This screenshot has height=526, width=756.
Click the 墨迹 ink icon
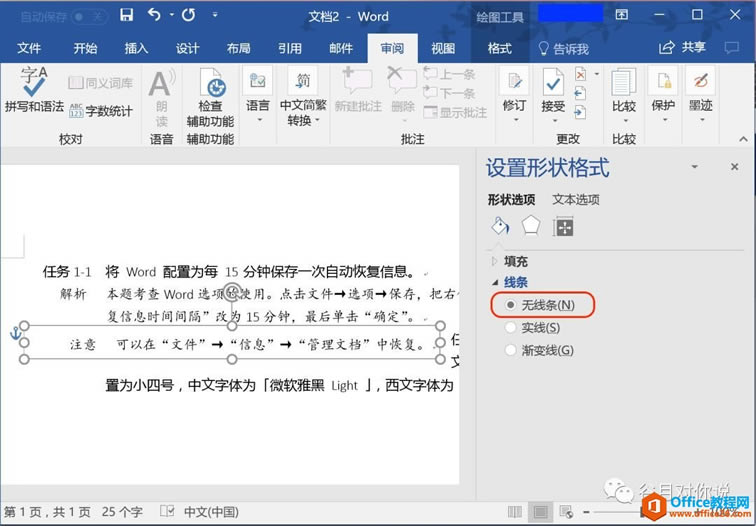[x=701, y=82]
